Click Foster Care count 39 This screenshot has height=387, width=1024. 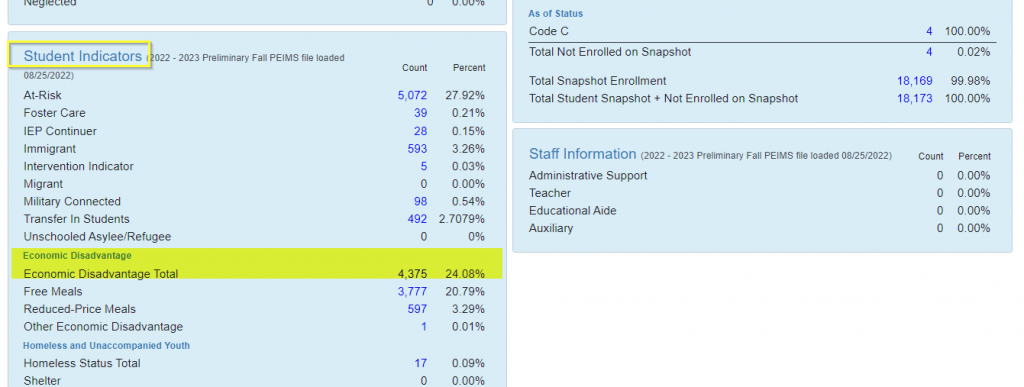[421, 113]
